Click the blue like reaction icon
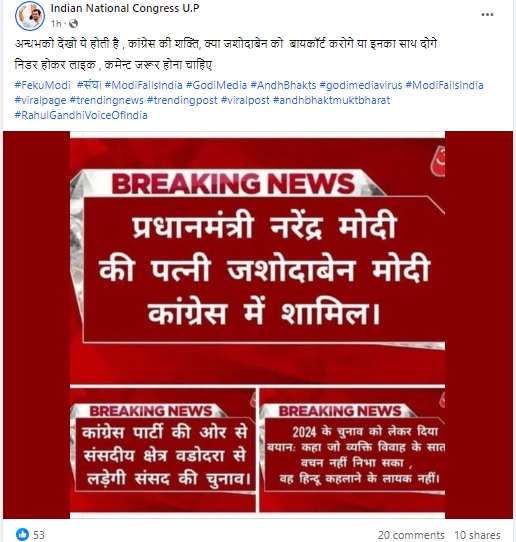This screenshot has height=542, width=516. [22, 534]
